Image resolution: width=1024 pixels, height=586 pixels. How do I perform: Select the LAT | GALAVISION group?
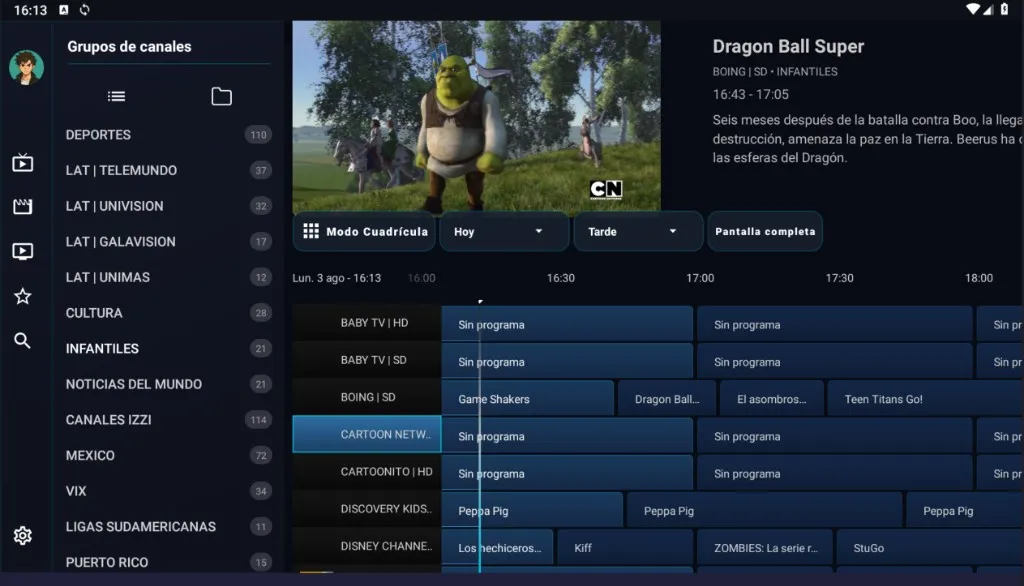coord(168,242)
